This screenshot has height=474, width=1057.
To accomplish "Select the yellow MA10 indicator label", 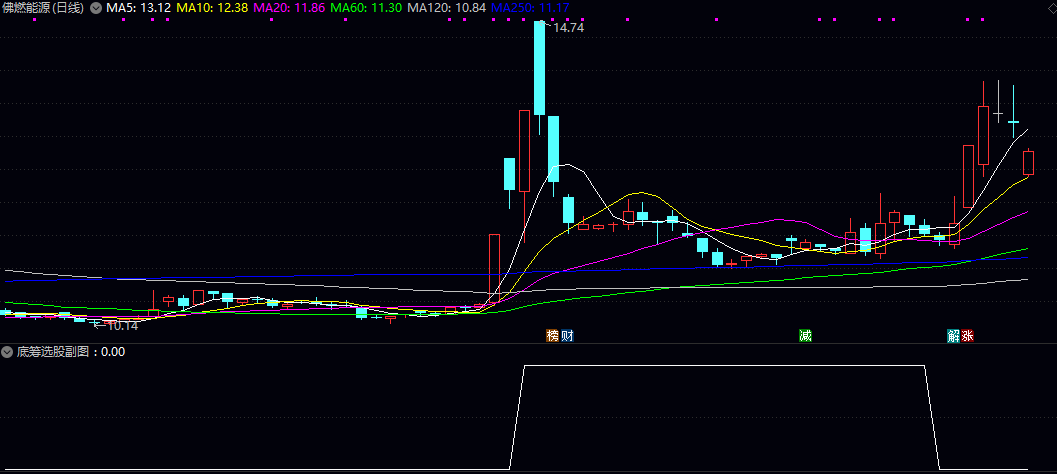I will [x=211, y=8].
